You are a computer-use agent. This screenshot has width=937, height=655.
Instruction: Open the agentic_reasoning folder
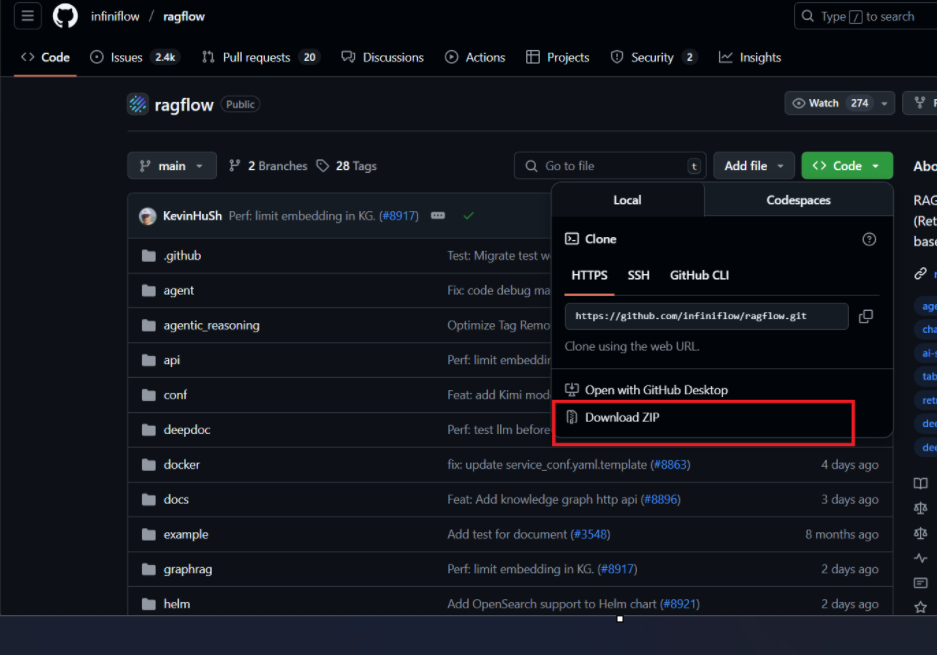point(212,325)
